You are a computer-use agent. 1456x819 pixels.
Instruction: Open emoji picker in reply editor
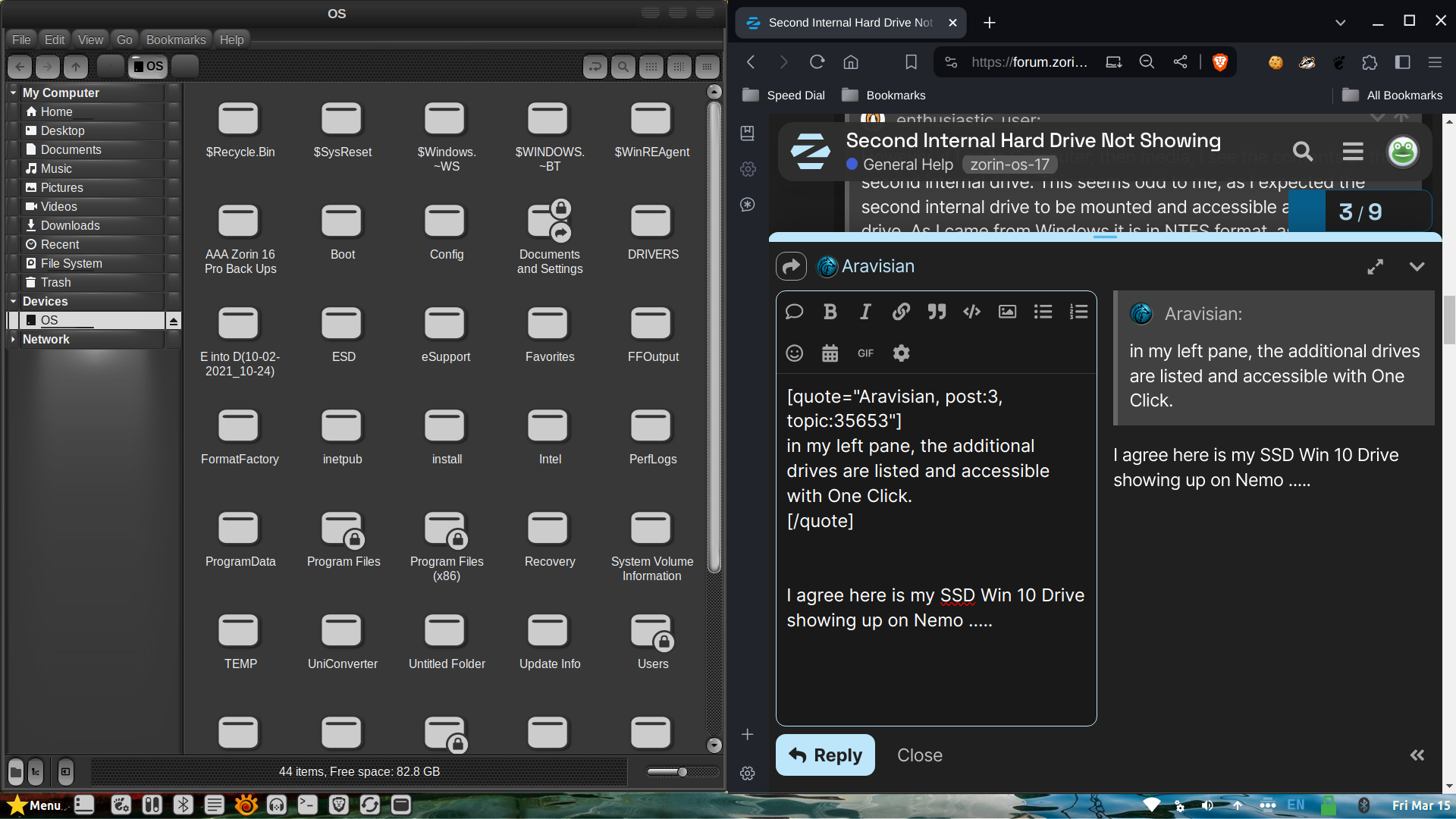pyautogui.click(x=794, y=353)
